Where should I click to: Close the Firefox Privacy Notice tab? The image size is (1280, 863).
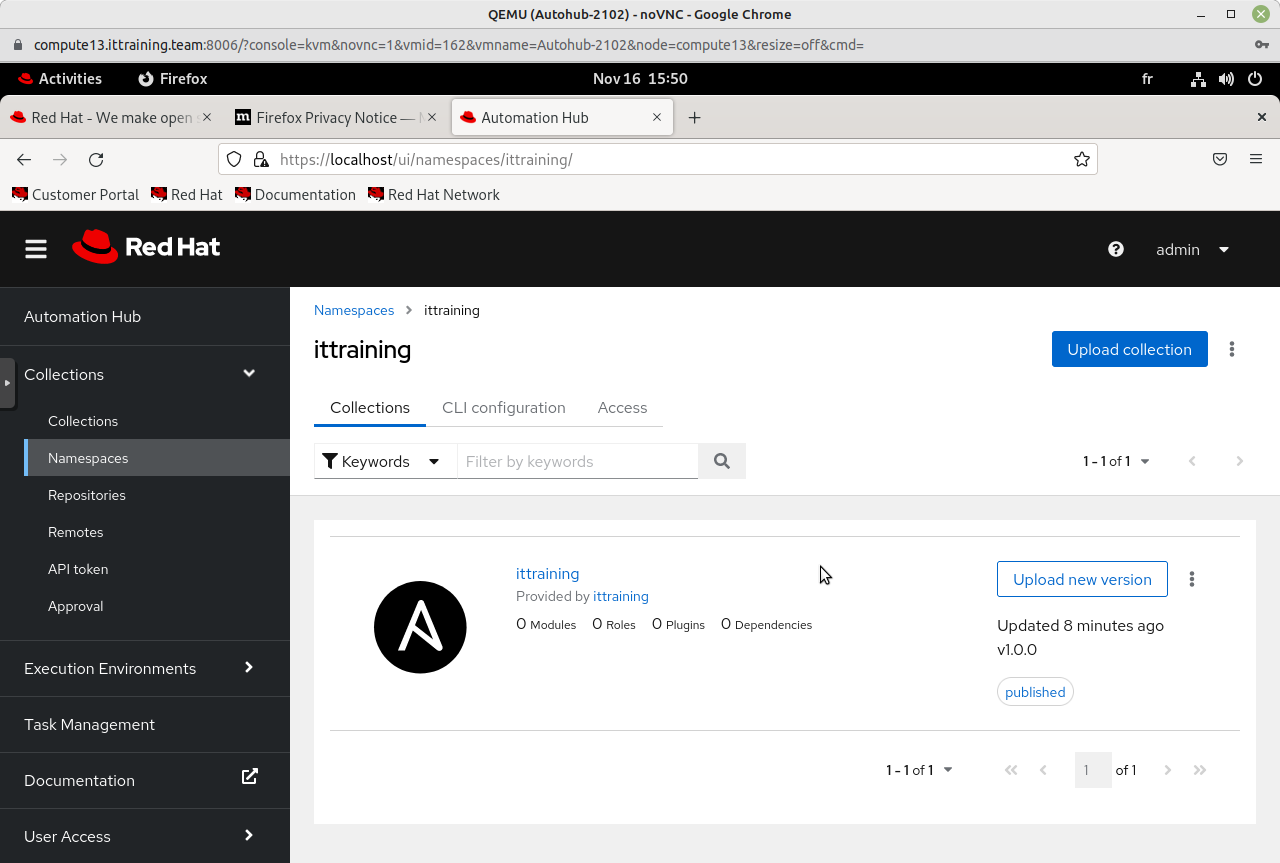432,117
